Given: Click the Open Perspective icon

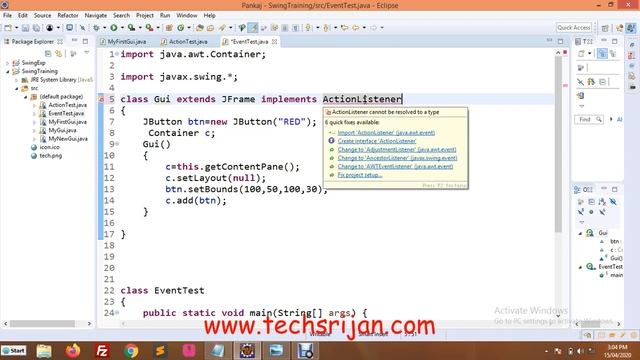Looking at the screenshot, I should click(605, 28).
